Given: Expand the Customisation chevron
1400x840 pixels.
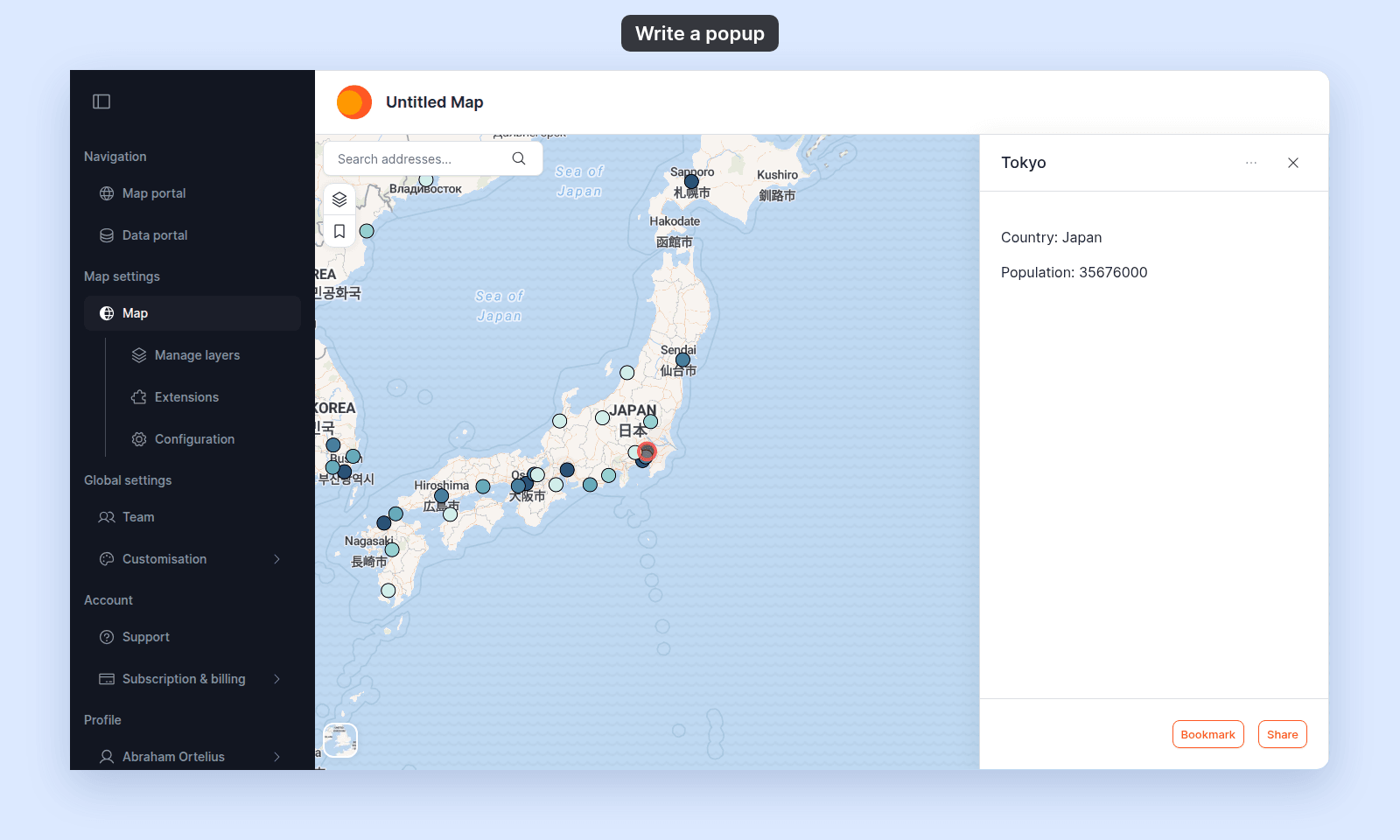Looking at the screenshot, I should point(277,559).
